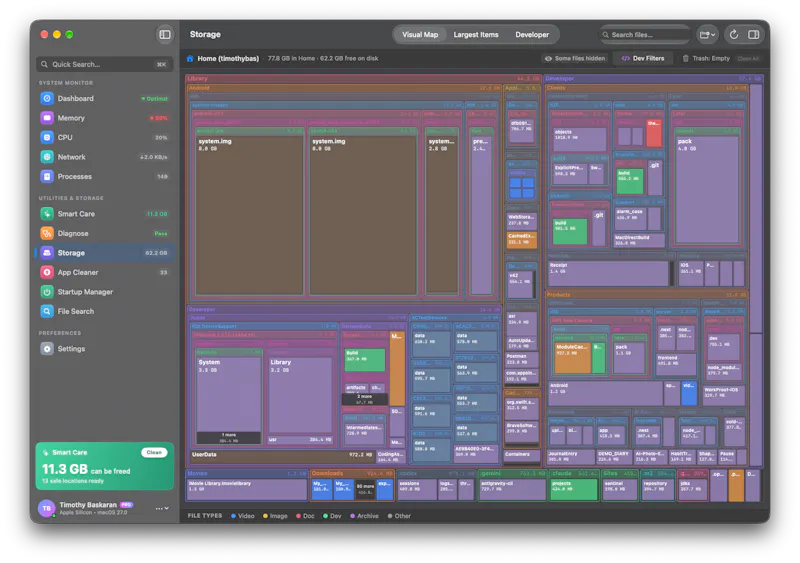Toggle Some files hidden visibility
Viewport: 800px width, 563px height.
tap(575, 58)
